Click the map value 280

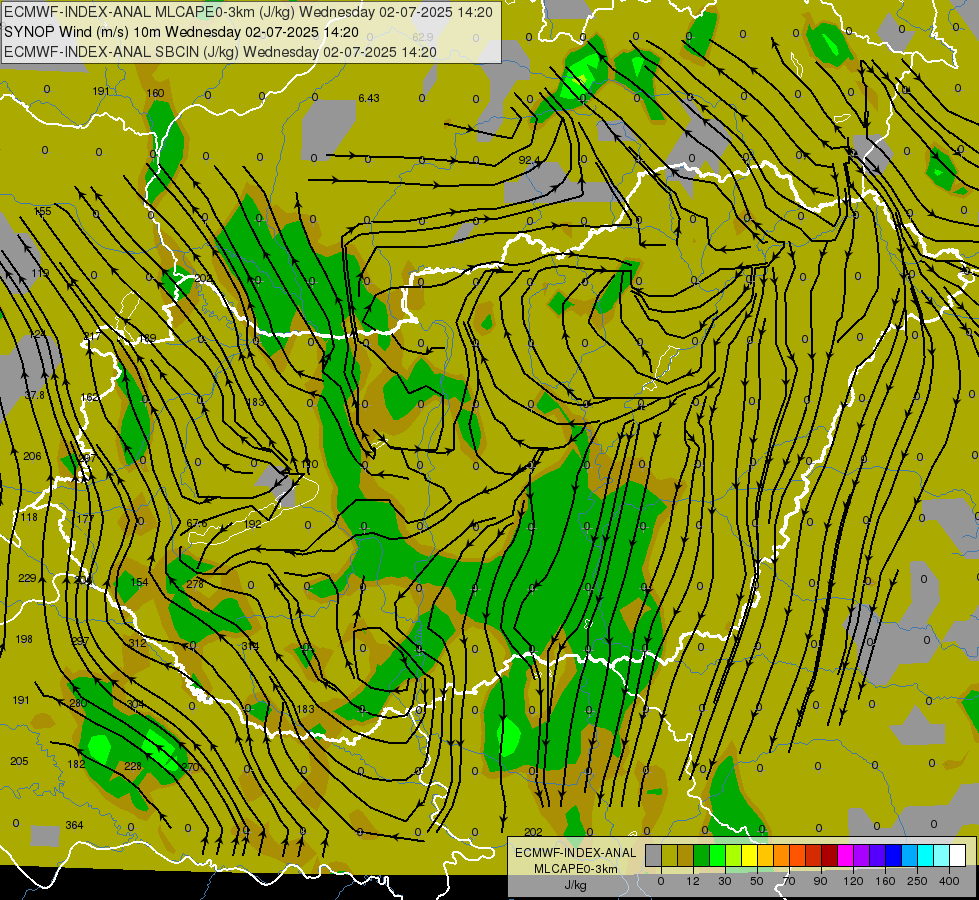78,703
